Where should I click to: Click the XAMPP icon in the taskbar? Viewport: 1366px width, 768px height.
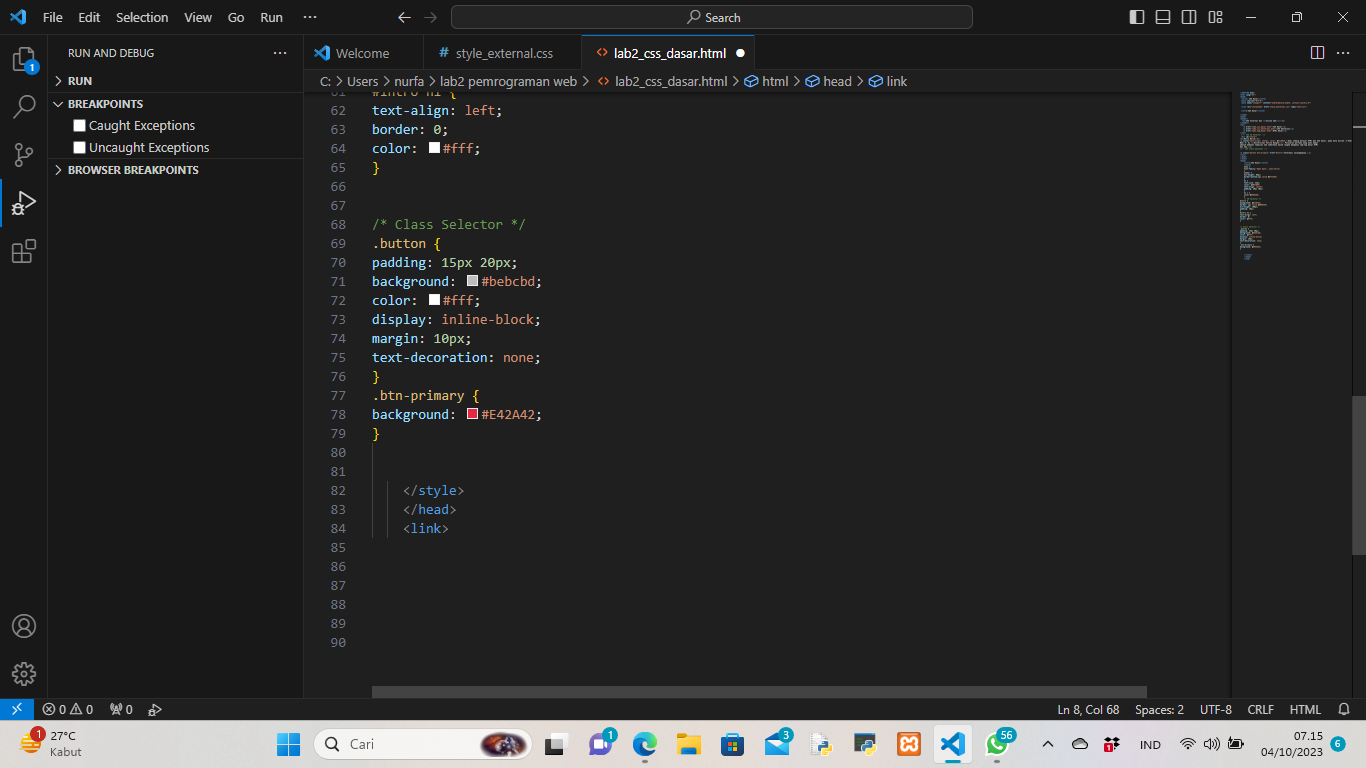(x=908, y=744)
